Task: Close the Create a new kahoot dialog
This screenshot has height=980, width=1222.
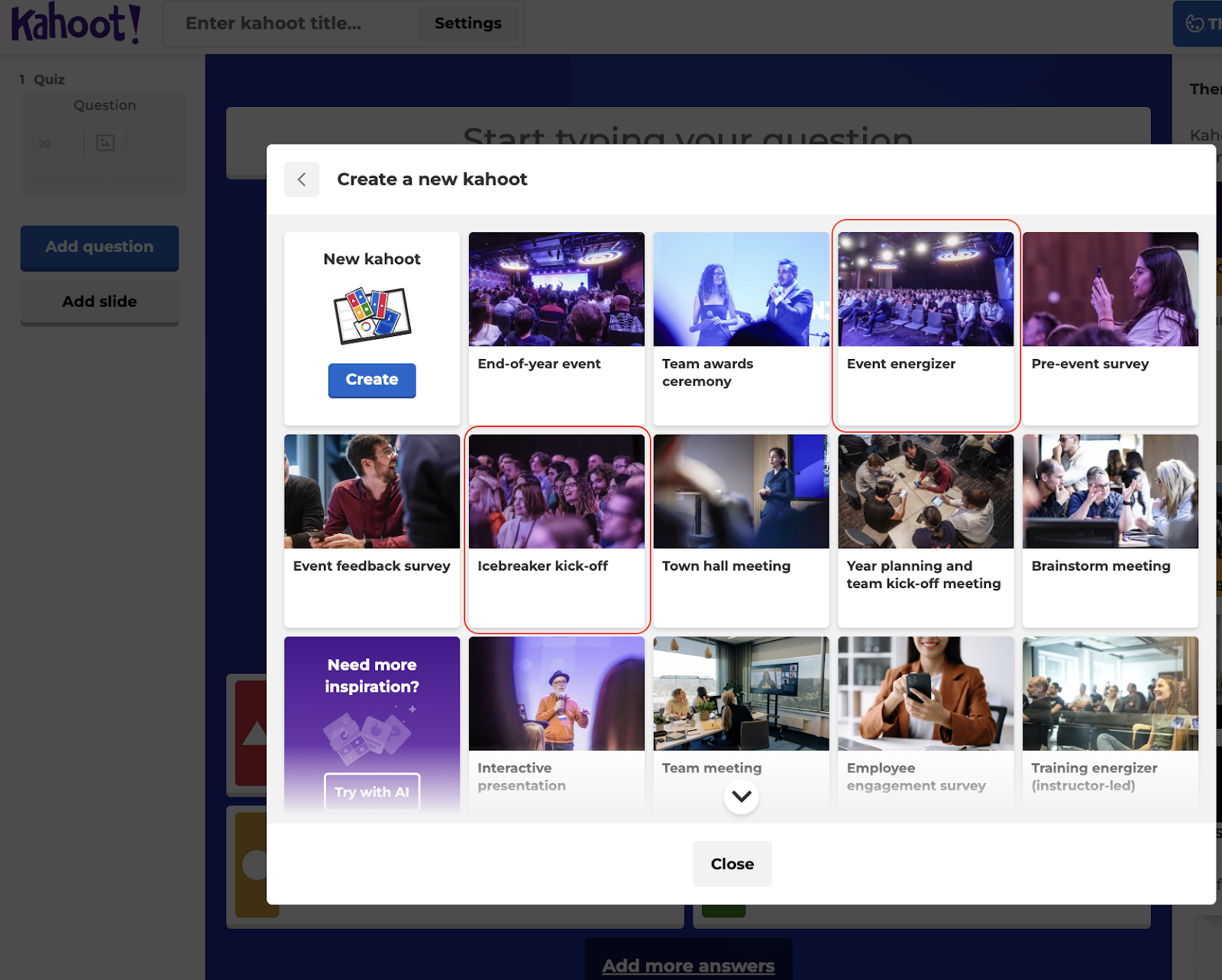Action: tap(732, 864)
